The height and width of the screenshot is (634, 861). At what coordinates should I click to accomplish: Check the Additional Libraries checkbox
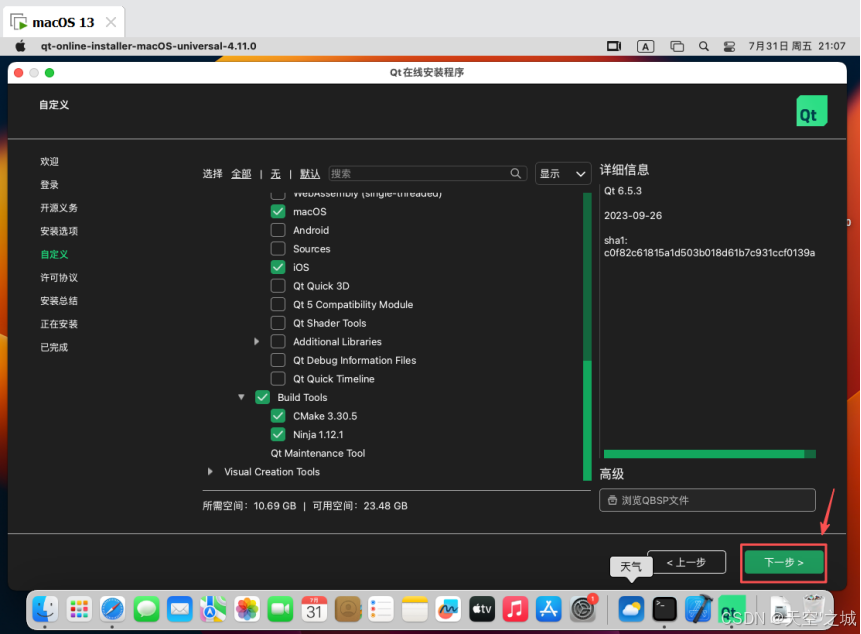(x=278, y=341)
